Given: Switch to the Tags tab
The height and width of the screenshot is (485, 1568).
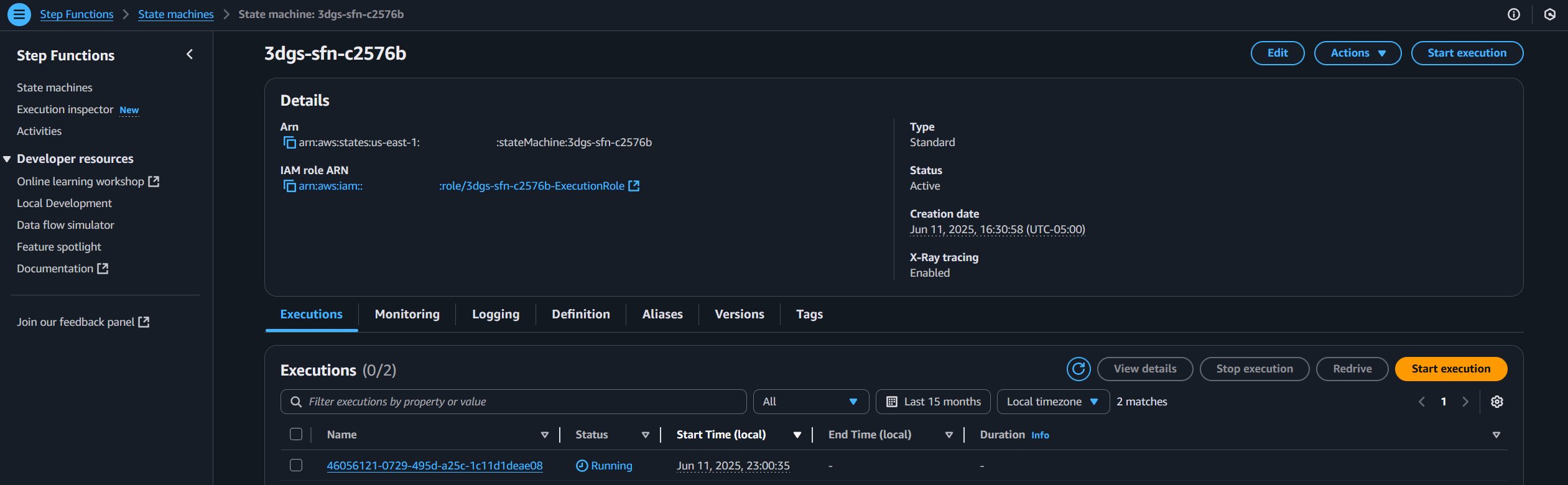Looking at the screenshot, I should pos(810,314).
